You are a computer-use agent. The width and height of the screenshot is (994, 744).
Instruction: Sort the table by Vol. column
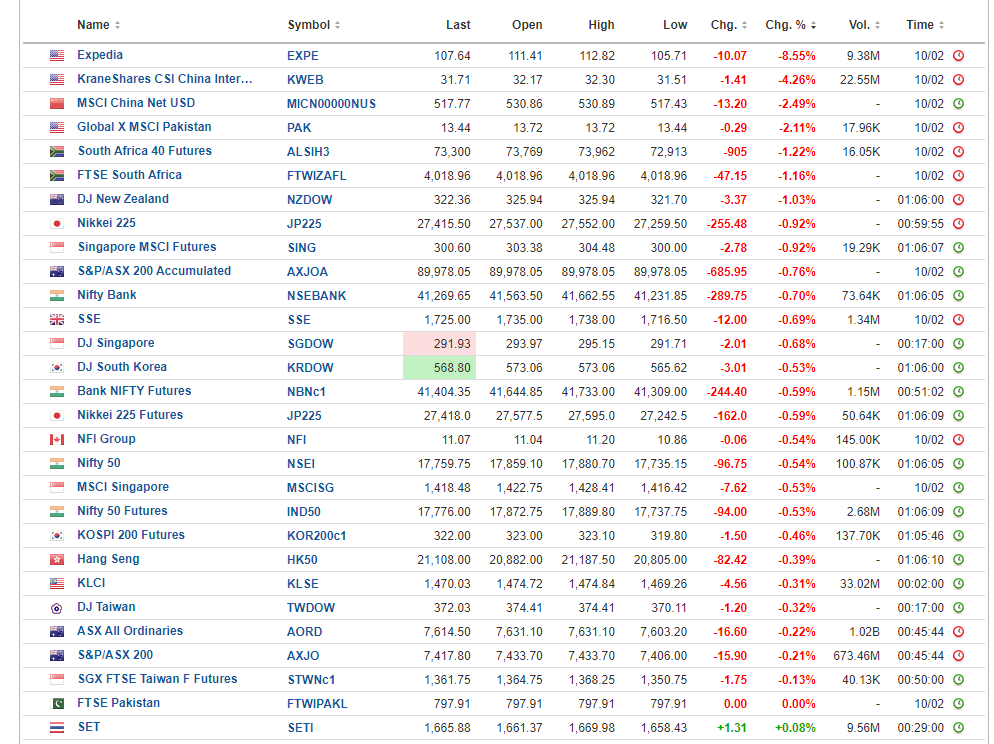click(864, 25)
